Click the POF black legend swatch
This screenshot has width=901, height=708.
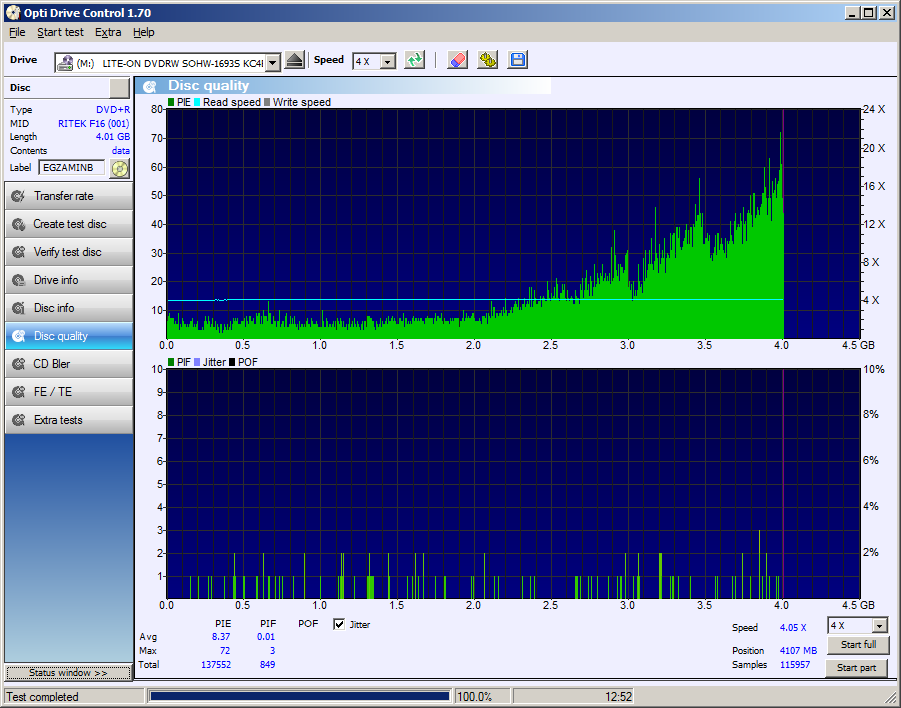coord(232,362)
